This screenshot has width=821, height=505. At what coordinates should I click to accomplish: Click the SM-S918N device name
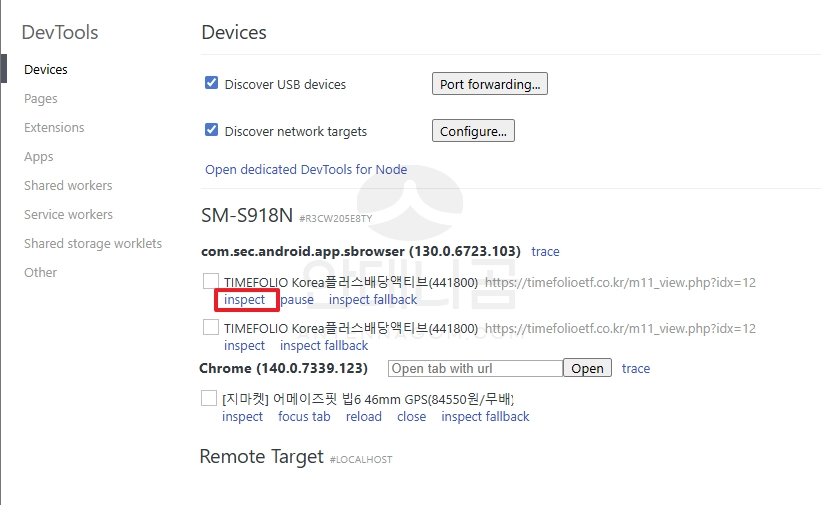247,215
